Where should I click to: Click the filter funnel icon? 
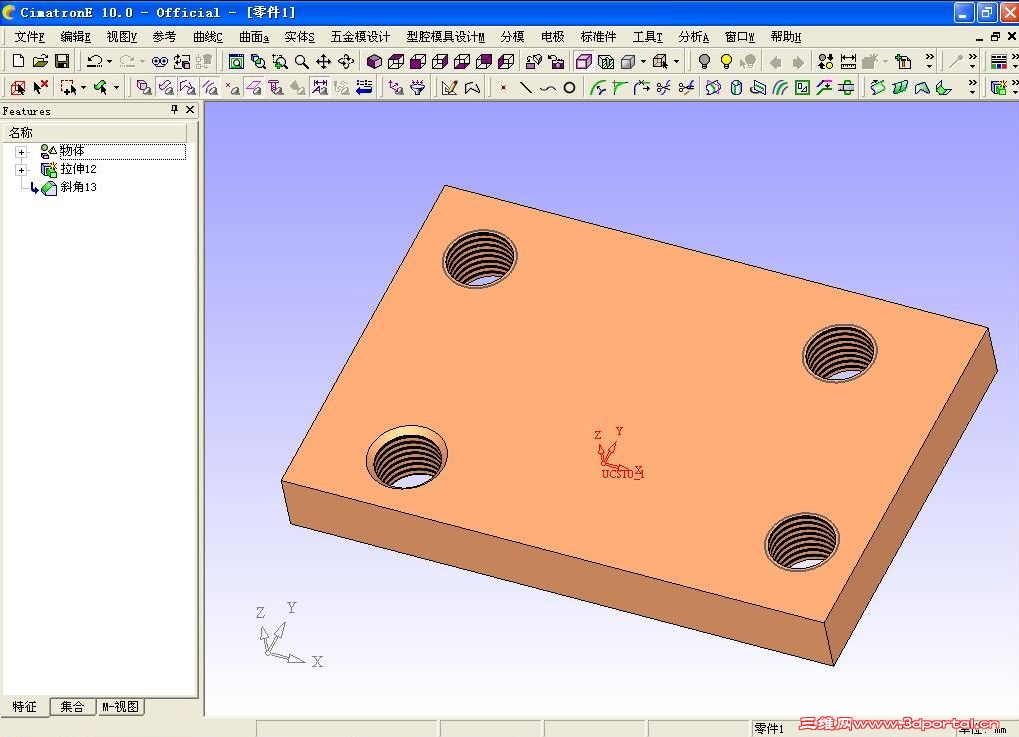click(x=418, y=87)
